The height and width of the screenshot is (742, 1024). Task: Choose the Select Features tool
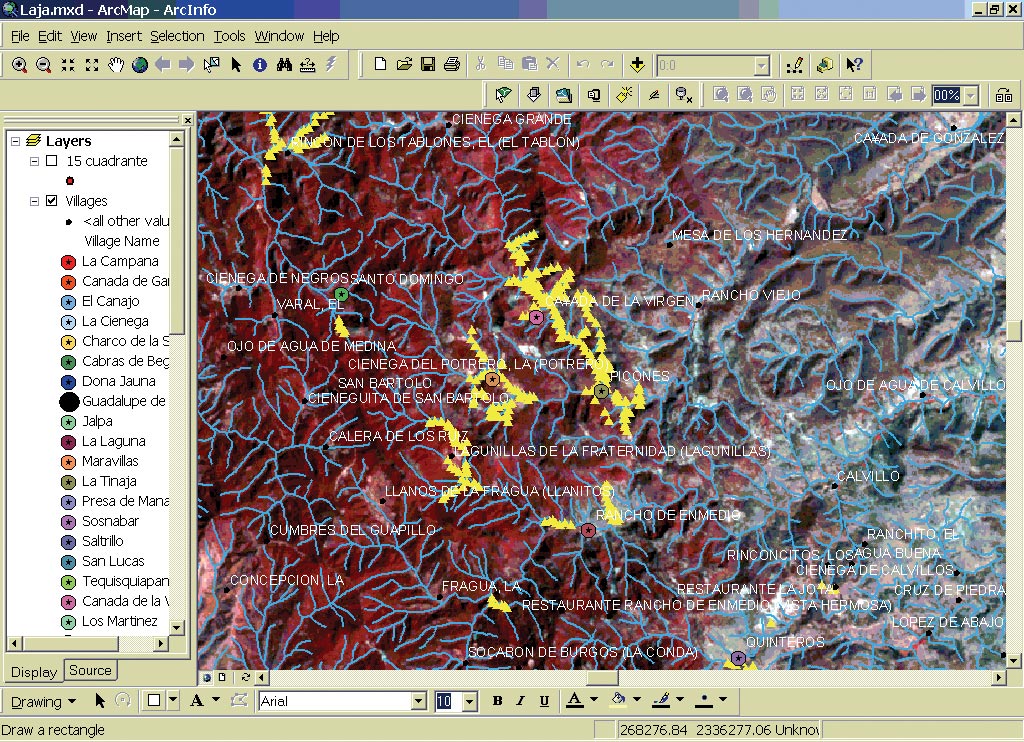(x=212, y=65)
